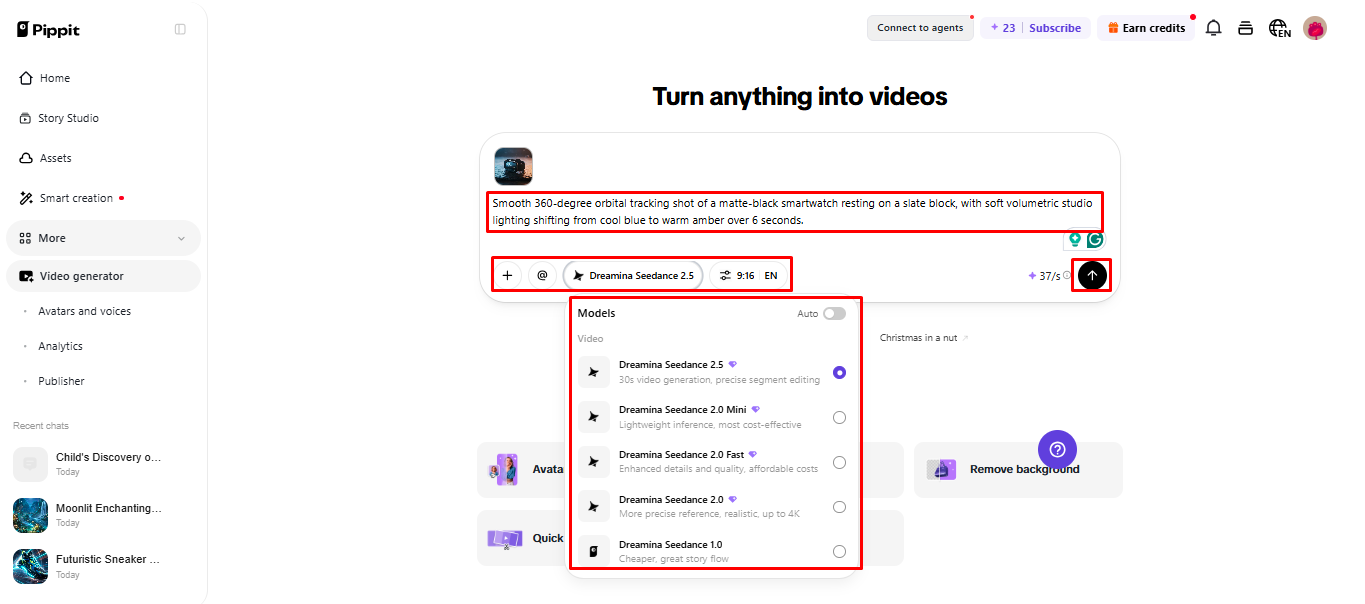Open recent chat Futuristic Sneaker

(x=103, y=566)
